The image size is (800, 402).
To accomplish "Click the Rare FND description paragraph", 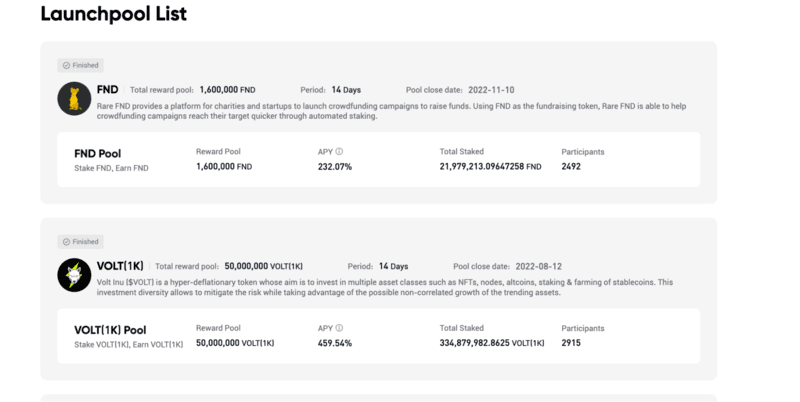I will tap(391, 111).
